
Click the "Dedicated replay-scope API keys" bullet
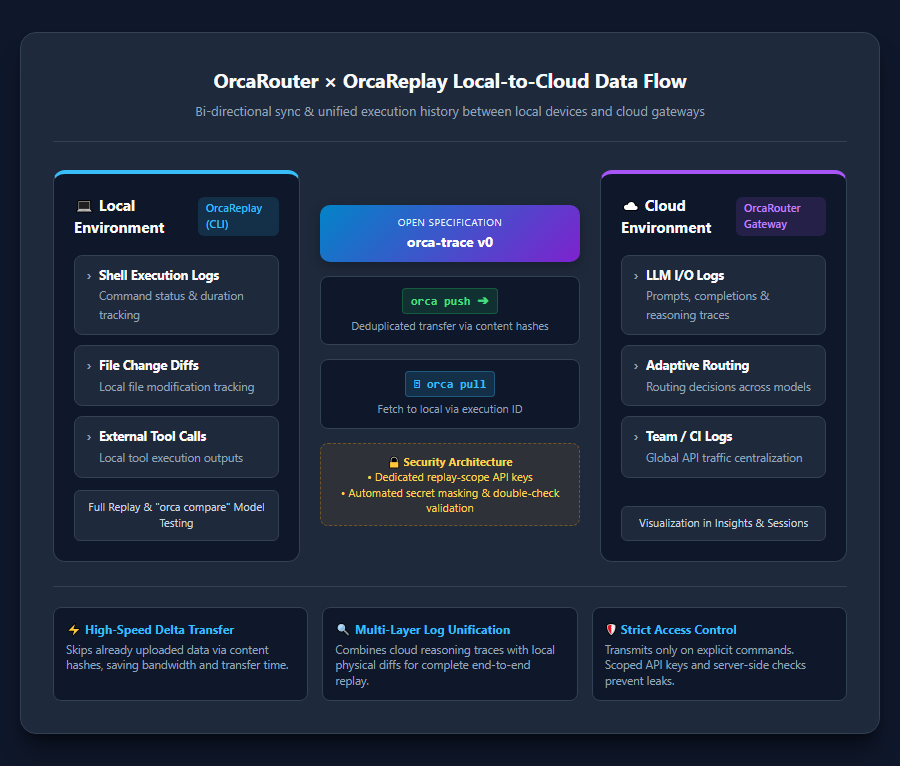[x=450, y=477]
